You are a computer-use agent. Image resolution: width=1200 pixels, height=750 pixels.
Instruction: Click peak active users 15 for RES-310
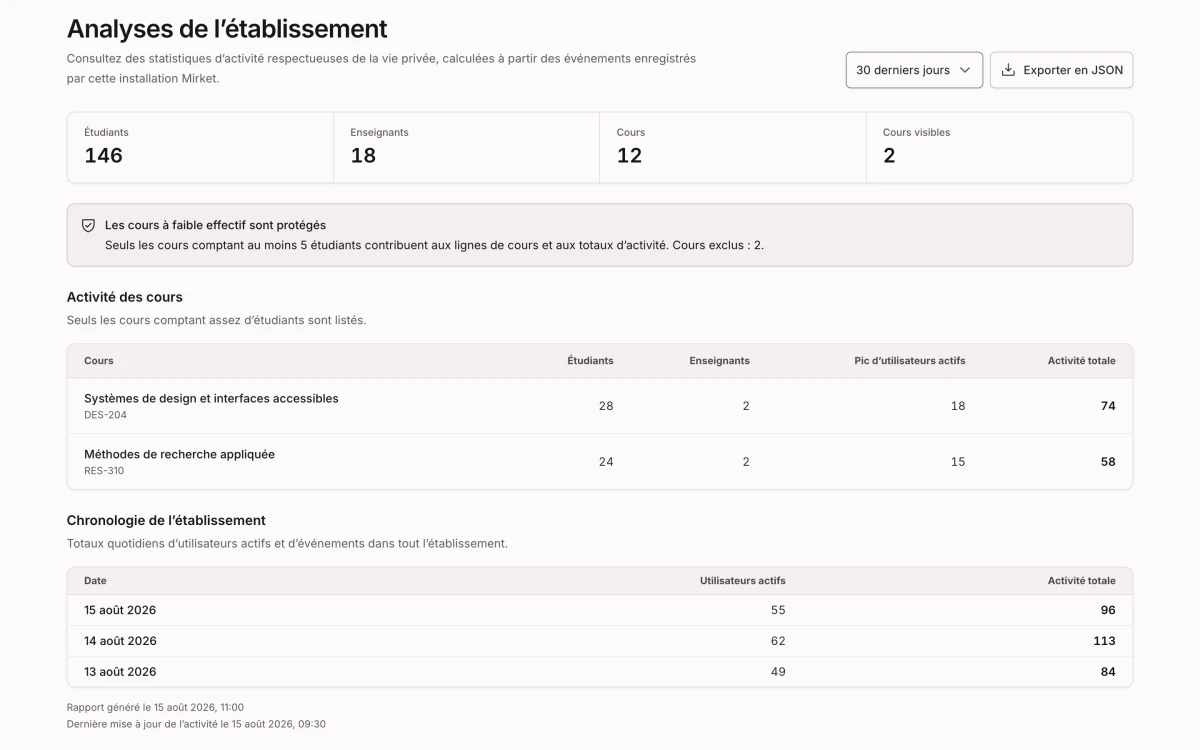point(958,462)
